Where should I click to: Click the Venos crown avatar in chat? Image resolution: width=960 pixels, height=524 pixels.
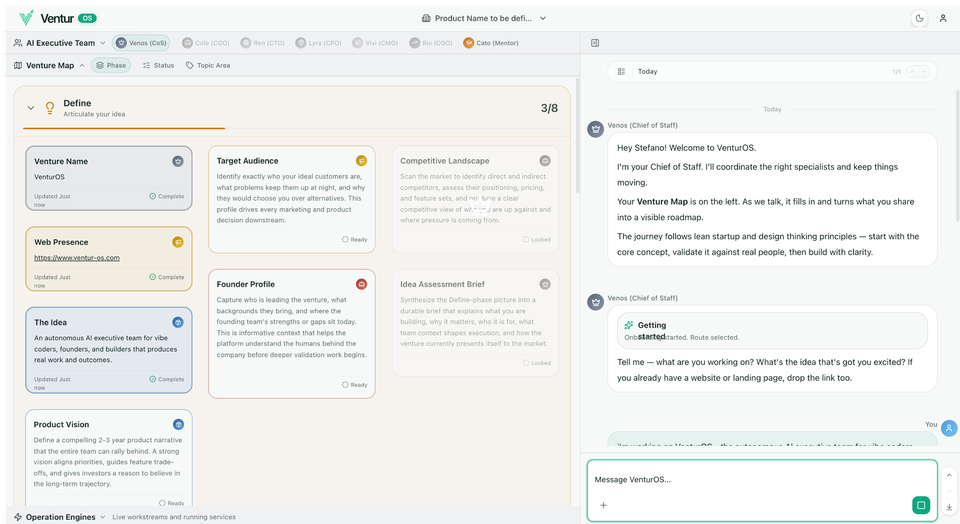tap(596, 128)
